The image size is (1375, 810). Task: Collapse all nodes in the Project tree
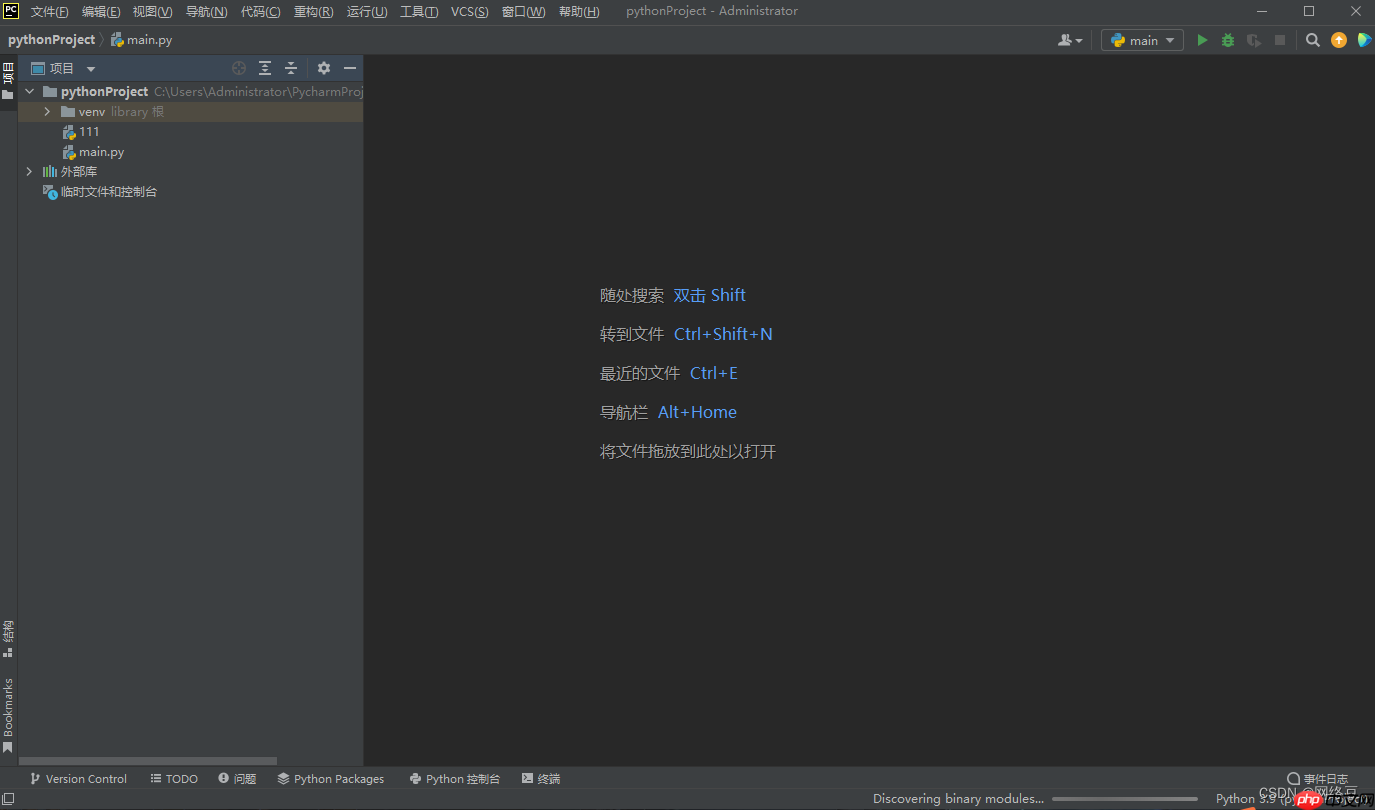(x=290, y=68)
